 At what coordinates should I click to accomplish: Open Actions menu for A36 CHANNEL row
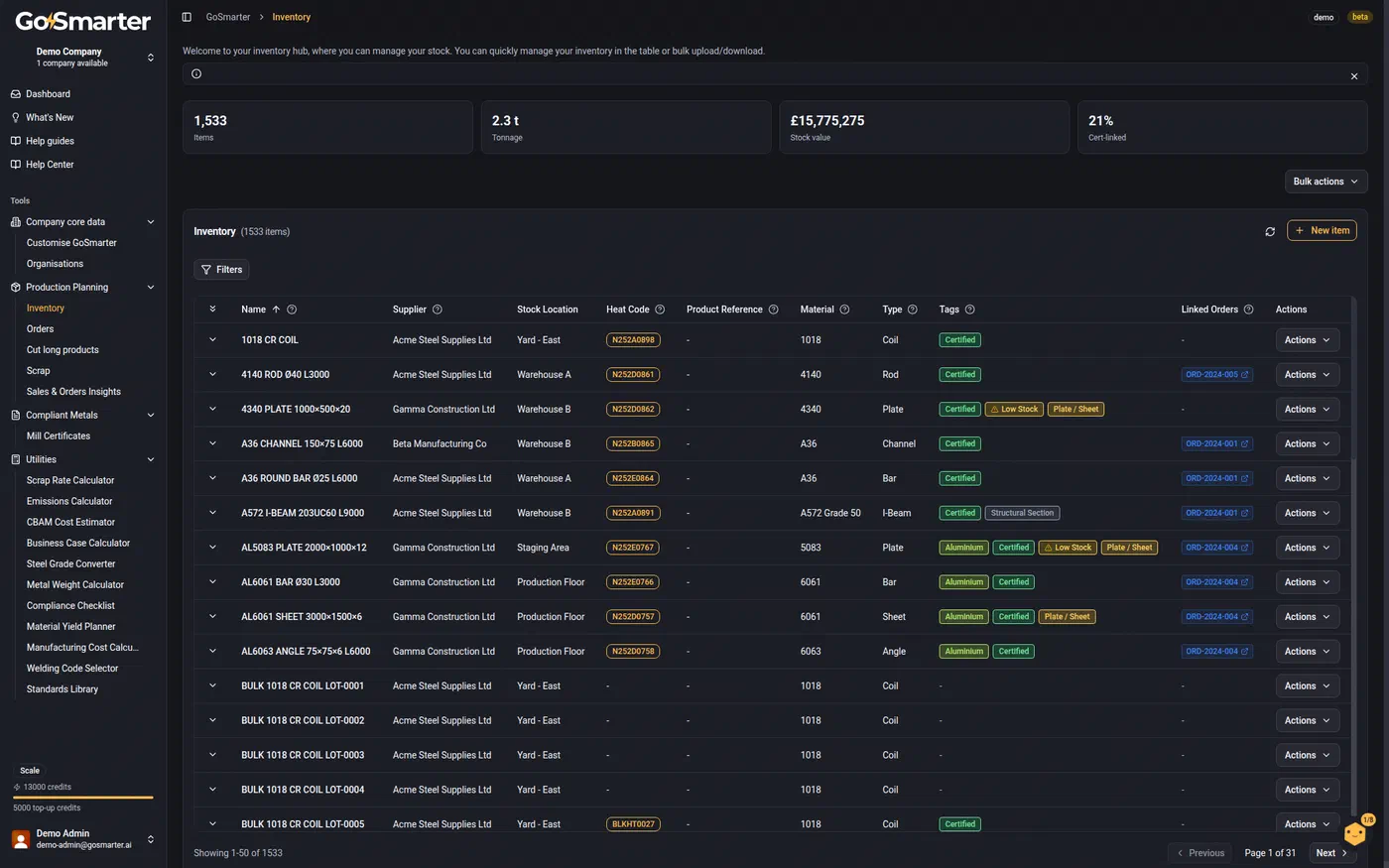[1308, 444]
